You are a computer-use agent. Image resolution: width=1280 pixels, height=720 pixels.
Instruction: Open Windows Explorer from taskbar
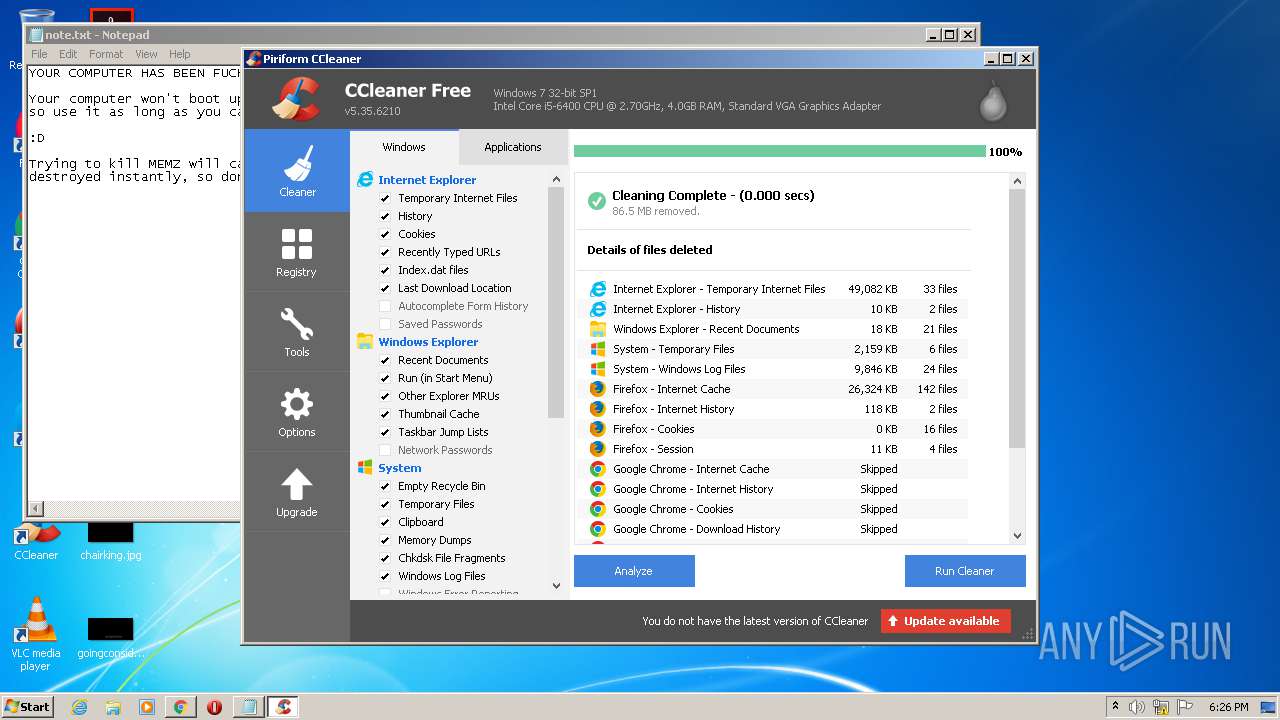click(113, 707)
